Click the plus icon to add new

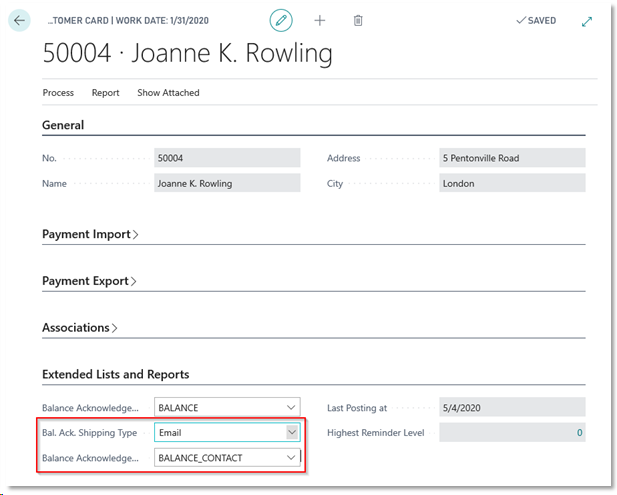(x=320, y=20)
